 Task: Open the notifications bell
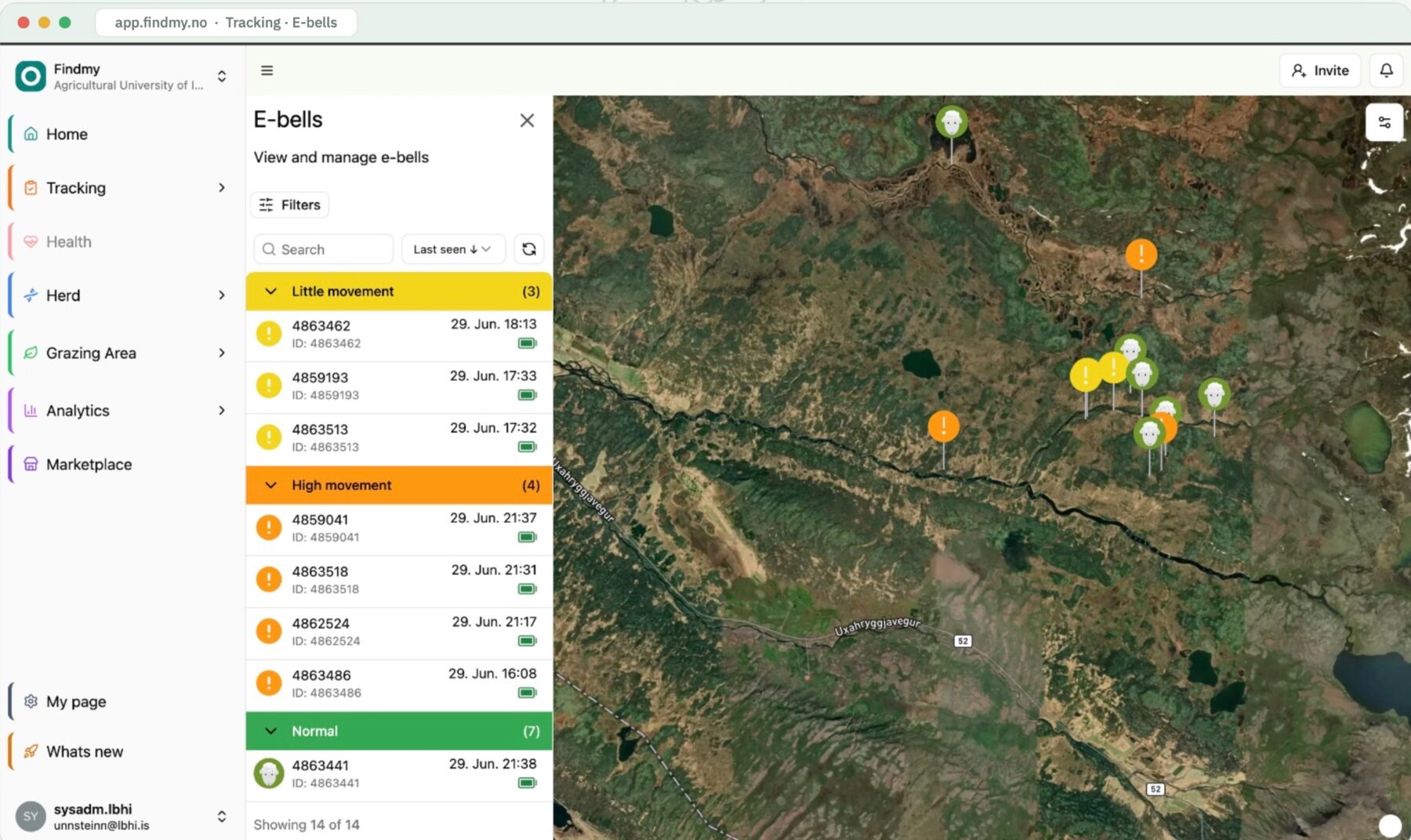tap(1386, 71)
